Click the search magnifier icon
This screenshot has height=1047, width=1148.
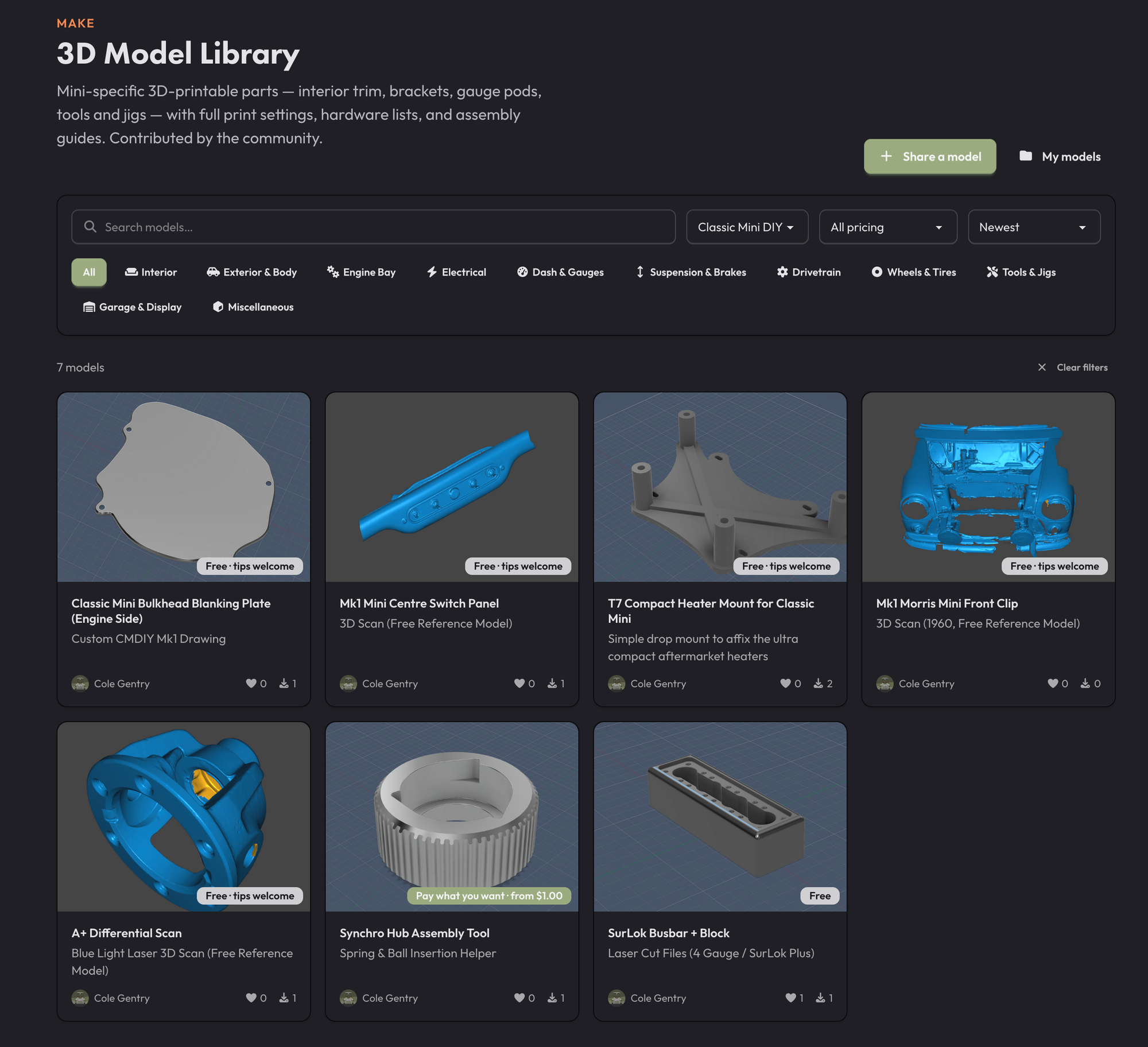click(90, 227)
